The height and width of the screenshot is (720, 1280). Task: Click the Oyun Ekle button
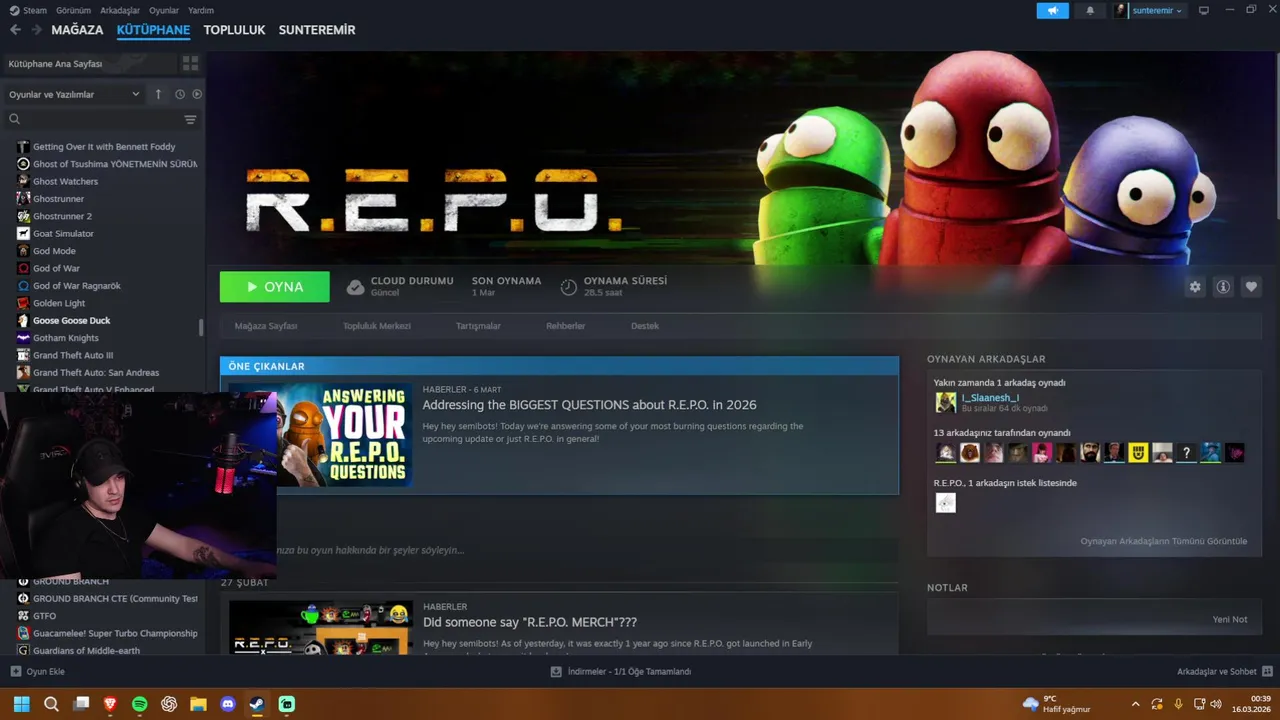point(37,671)
